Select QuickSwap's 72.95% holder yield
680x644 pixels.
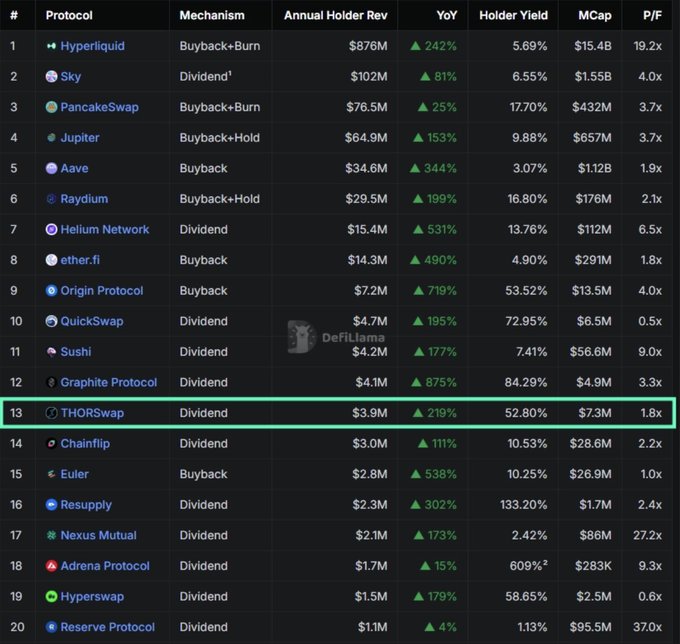[526, 321]
